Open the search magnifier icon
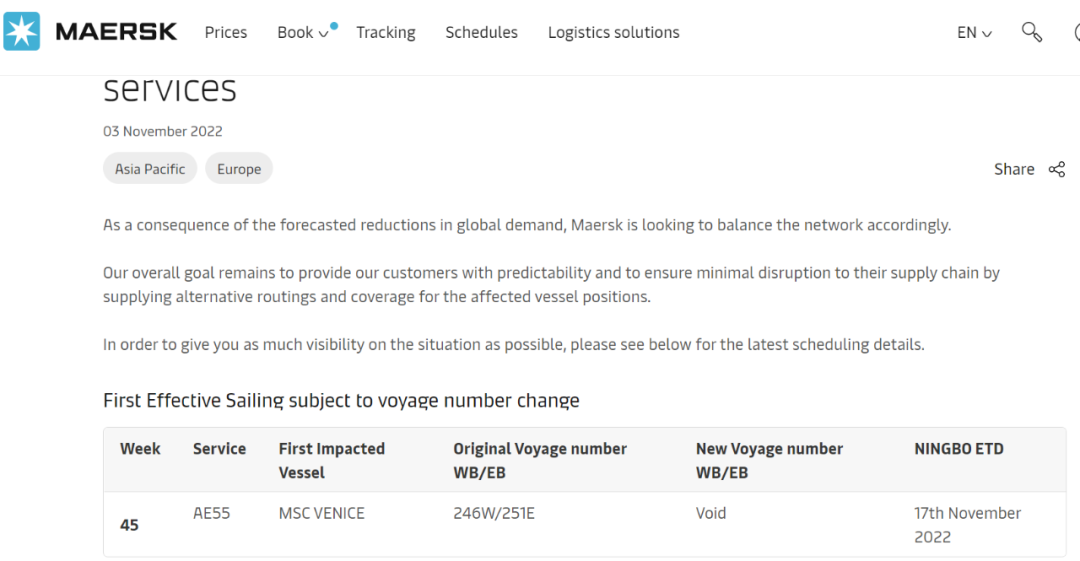Screen dimensions: 1080x561 tap(1031, 32)
